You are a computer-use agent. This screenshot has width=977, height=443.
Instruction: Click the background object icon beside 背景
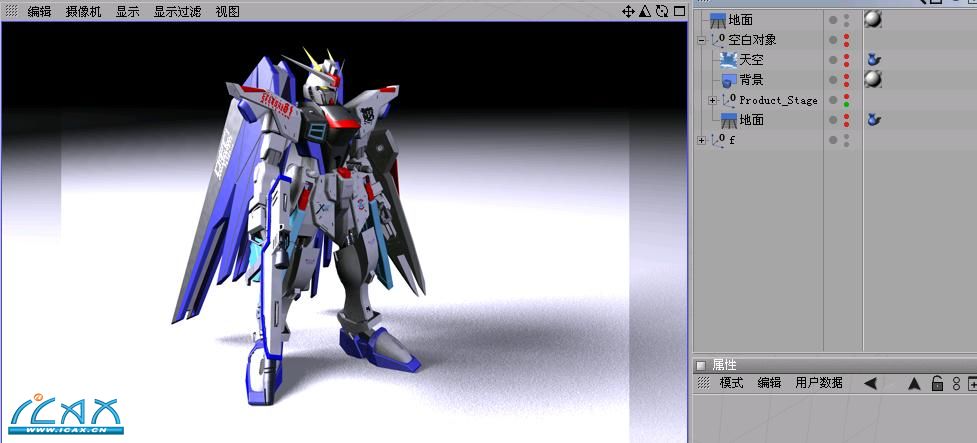(728, 80)
